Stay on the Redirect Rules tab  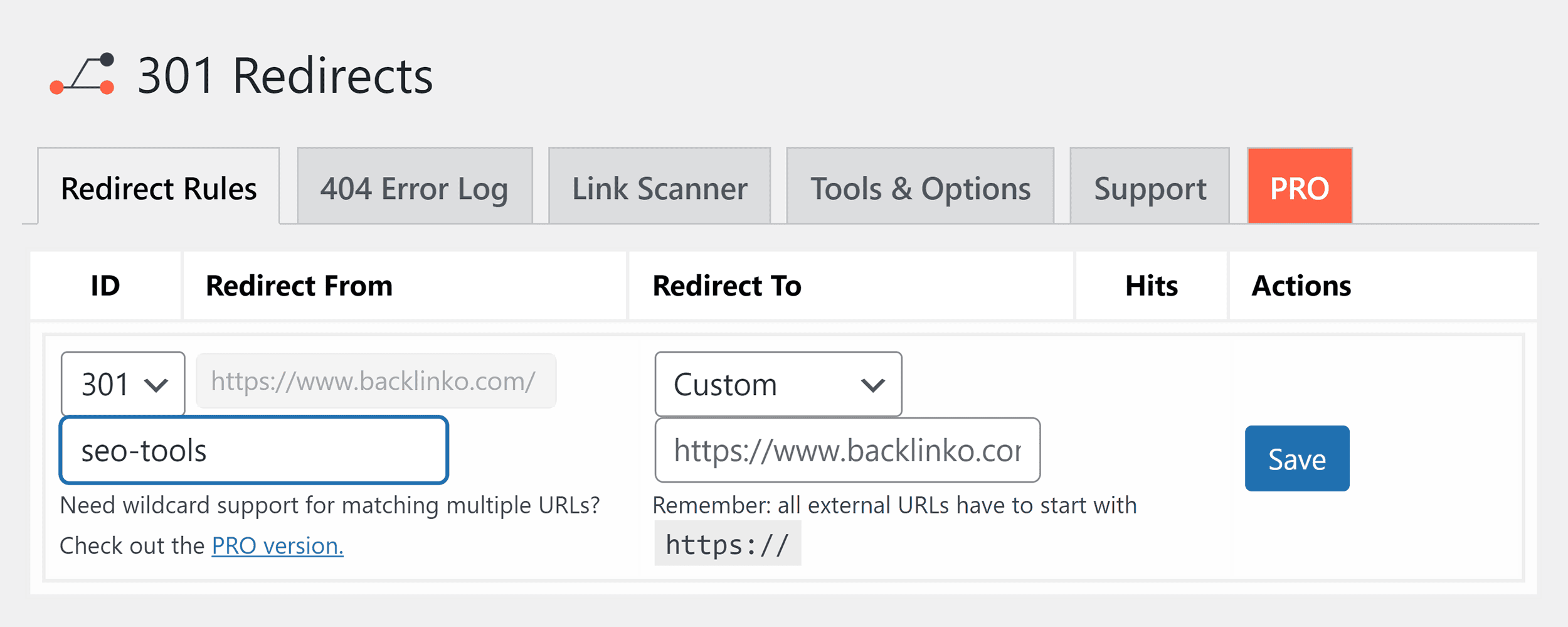(x=158, y=187)
